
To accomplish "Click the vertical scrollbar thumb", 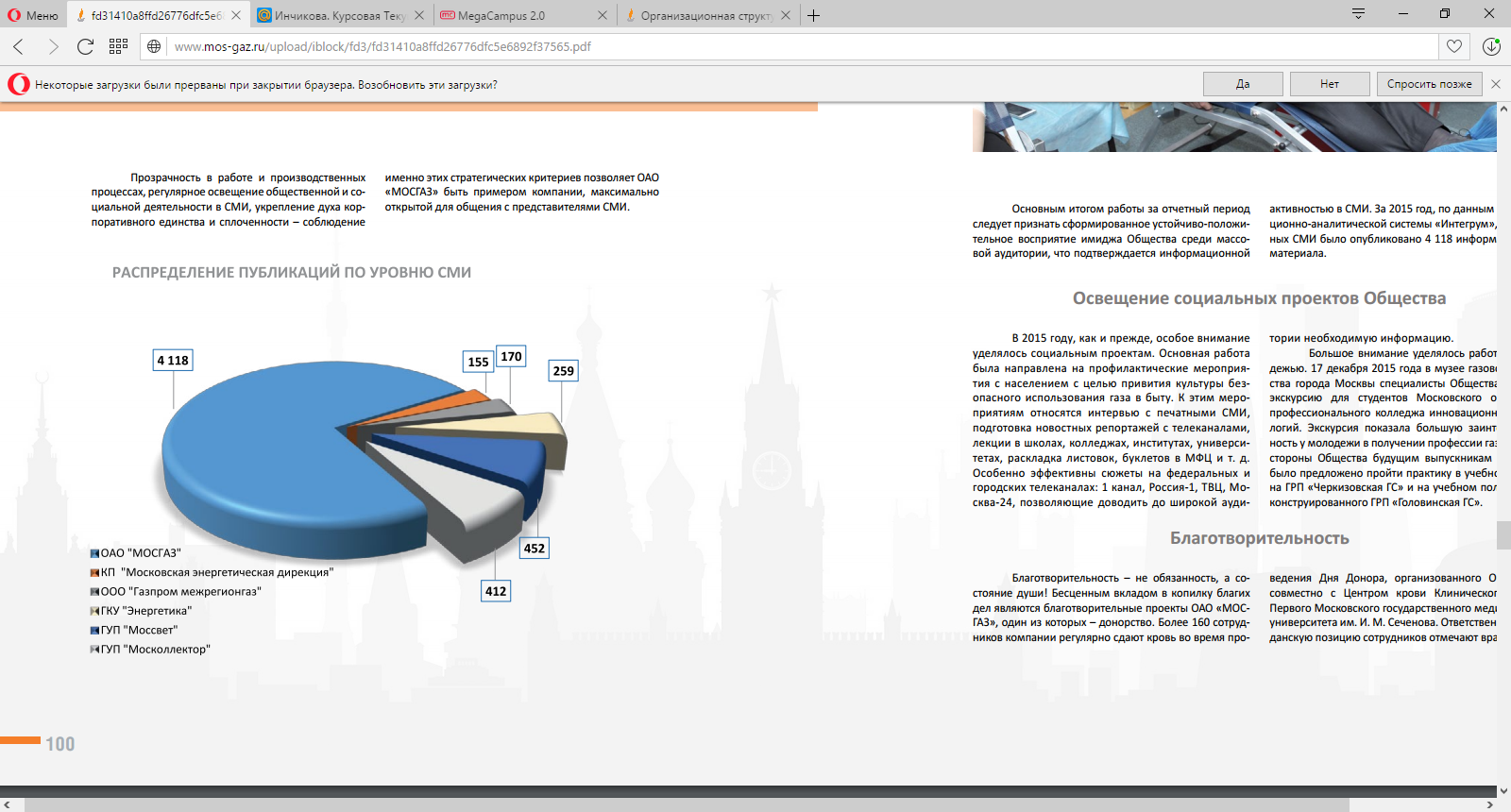I will (1503, 534).
